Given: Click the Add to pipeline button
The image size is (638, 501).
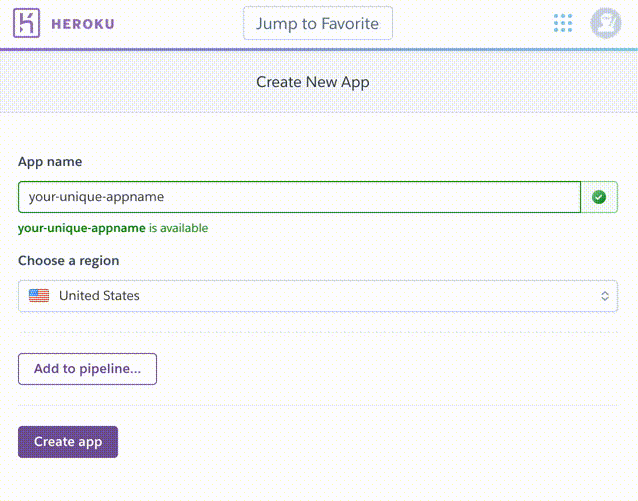Looking at the screenshot, I should (87, 369).
